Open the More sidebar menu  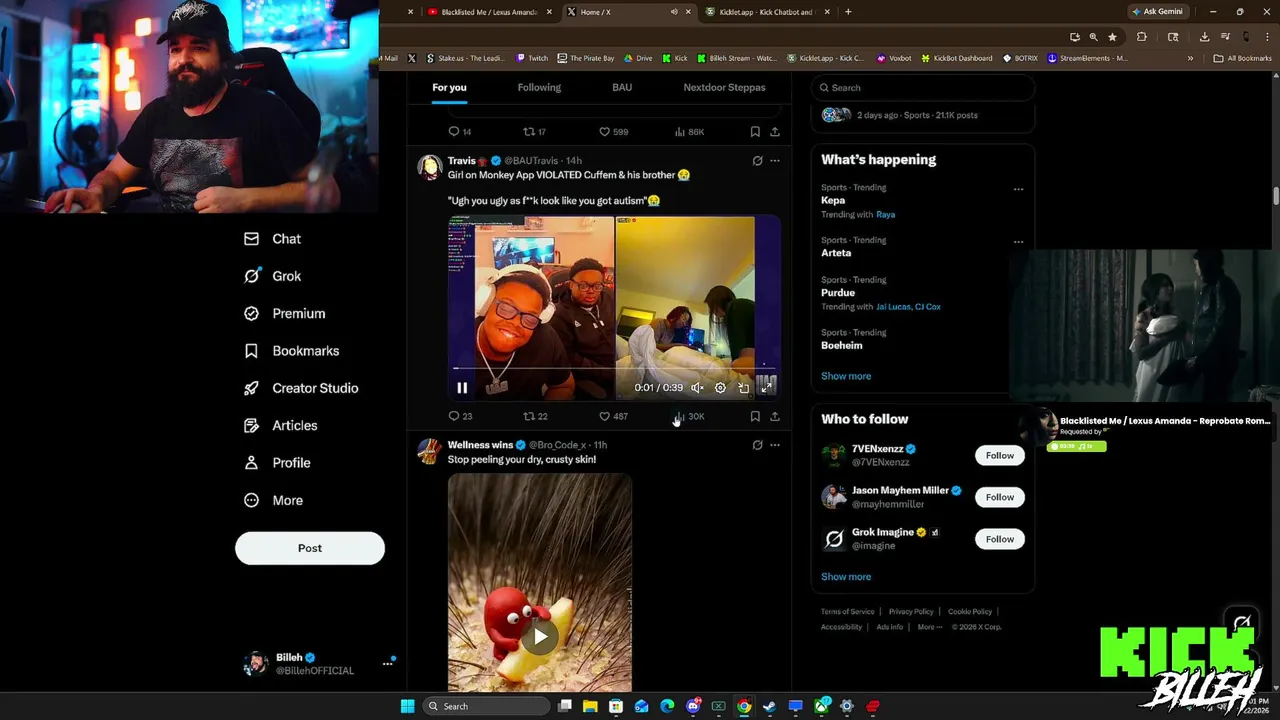pos(273,500)
